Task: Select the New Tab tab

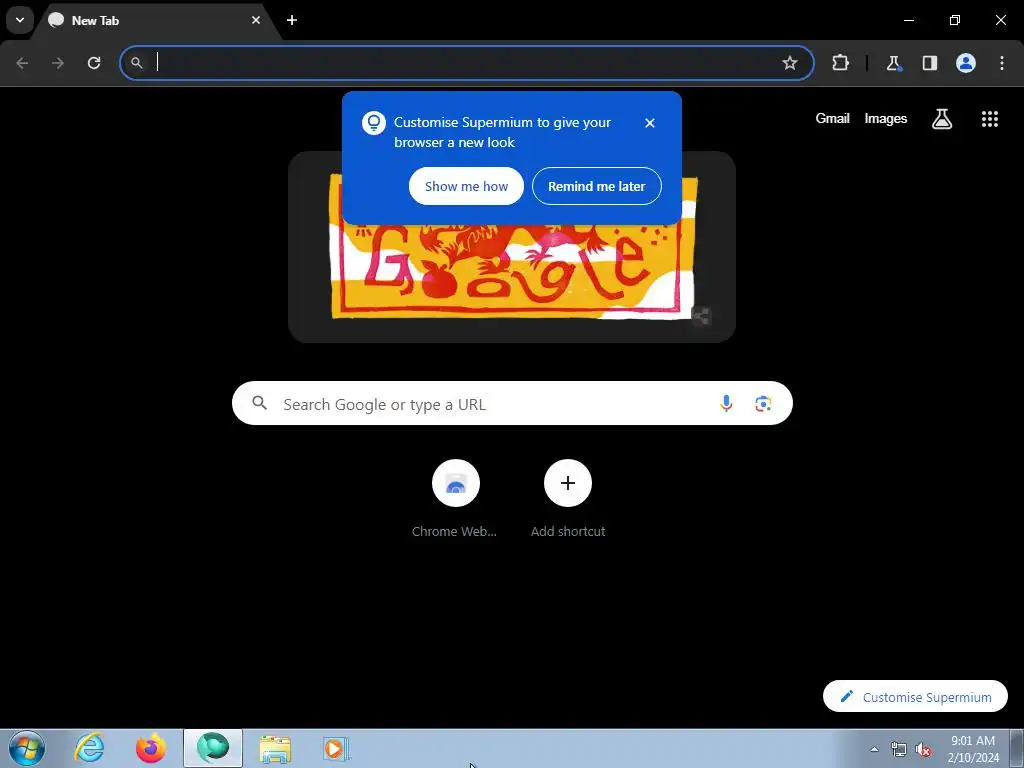Action: tap(155, 20)
